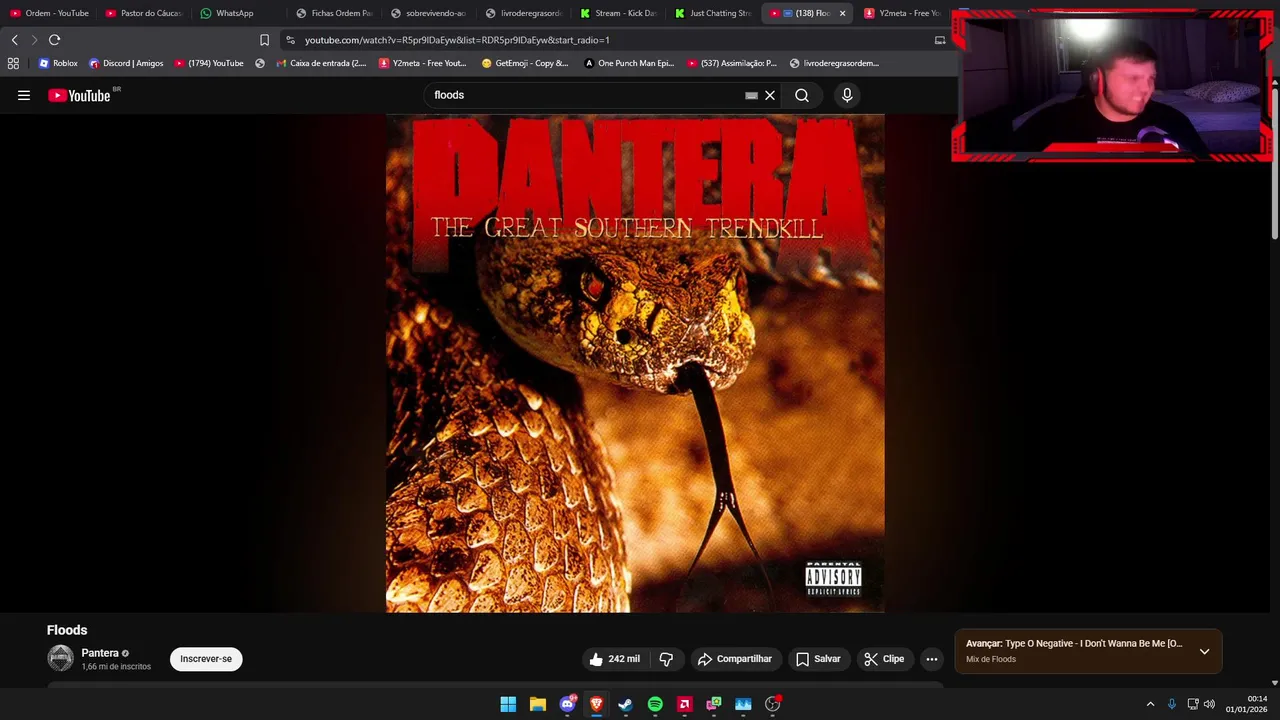Open the Y2meta bookmark
This screenshot has height=720, width=1280.
tap(422, 63)
